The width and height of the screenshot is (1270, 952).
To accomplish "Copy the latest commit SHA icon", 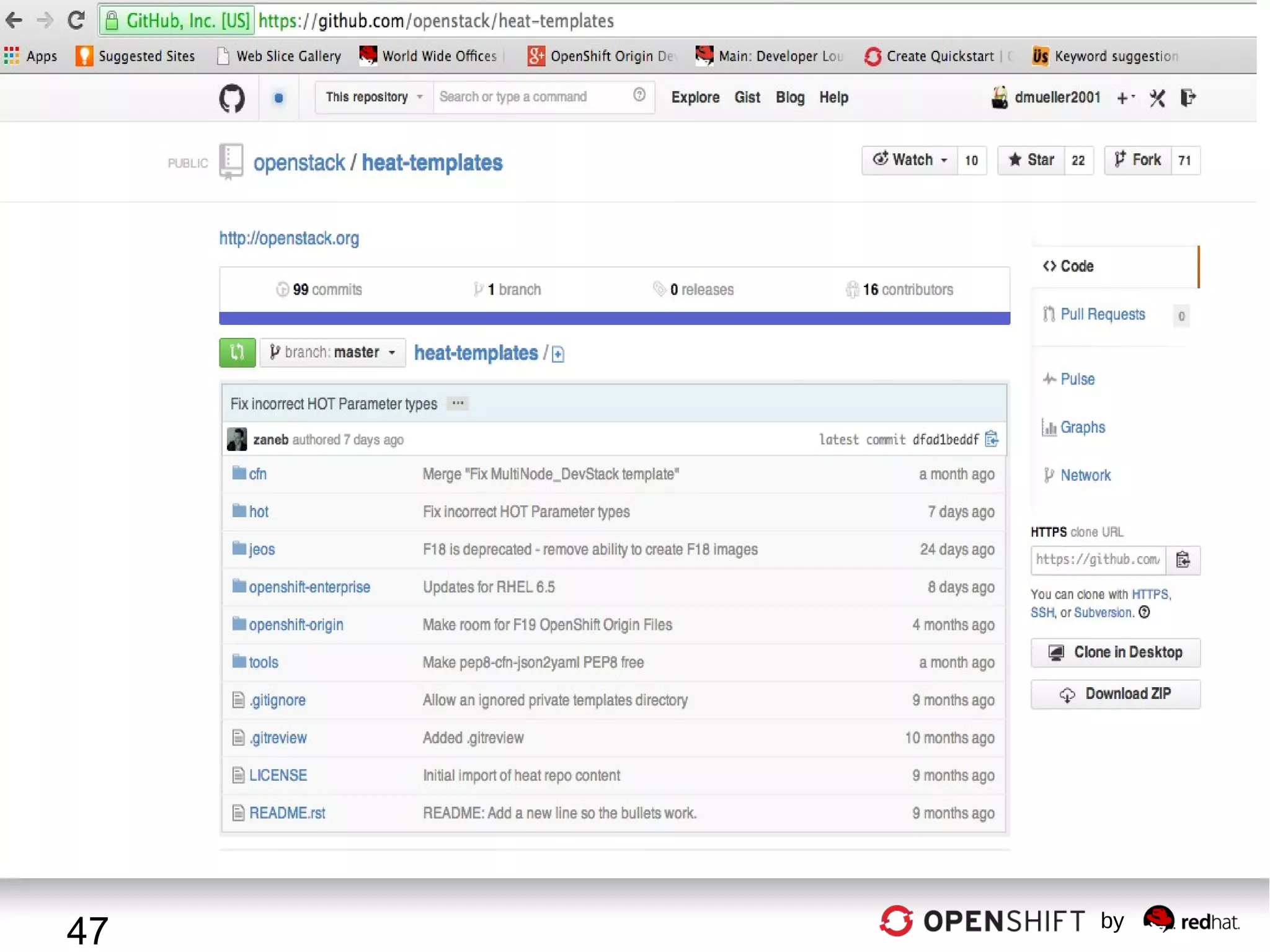I will click(x=992, y=439).
